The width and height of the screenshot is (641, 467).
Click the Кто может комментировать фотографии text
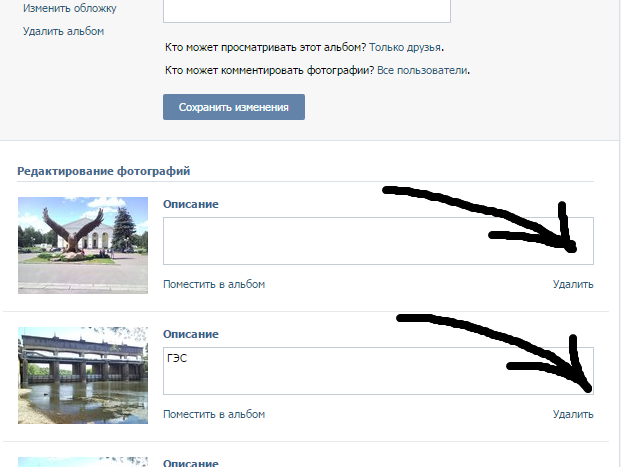coord(269,70)
